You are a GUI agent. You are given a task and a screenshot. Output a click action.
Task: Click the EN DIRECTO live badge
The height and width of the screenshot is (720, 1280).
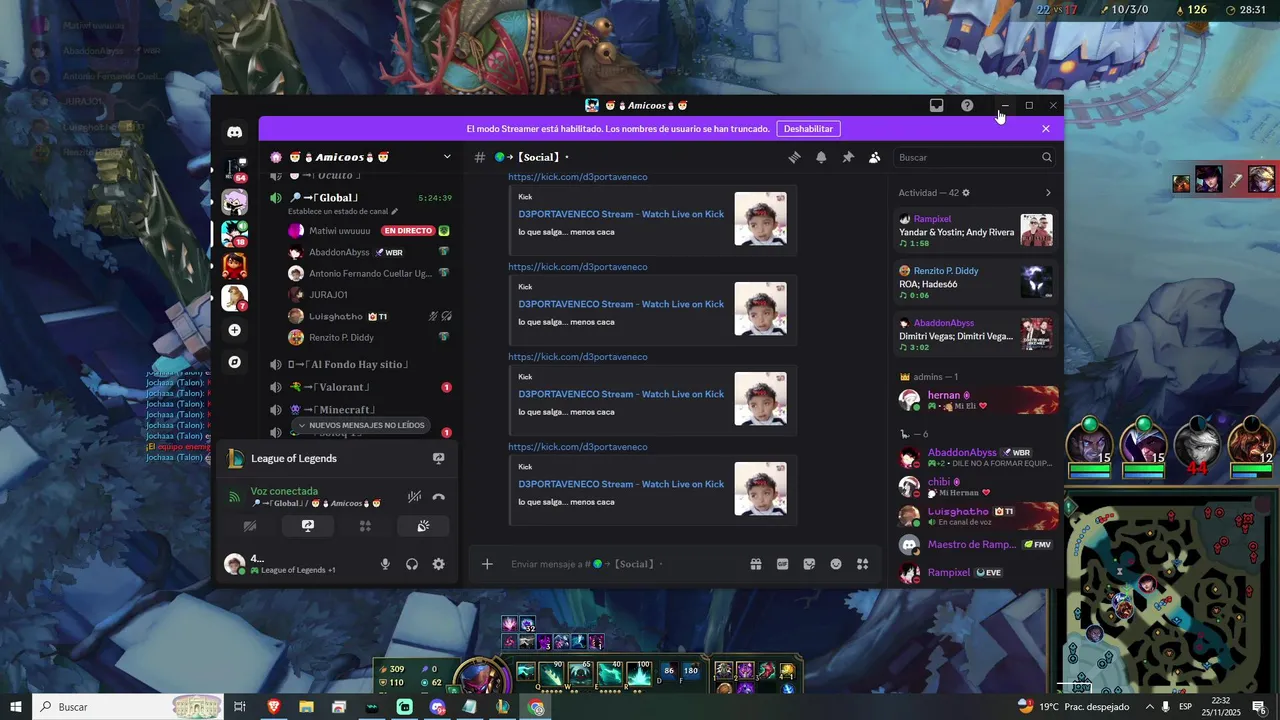(408, 231)
